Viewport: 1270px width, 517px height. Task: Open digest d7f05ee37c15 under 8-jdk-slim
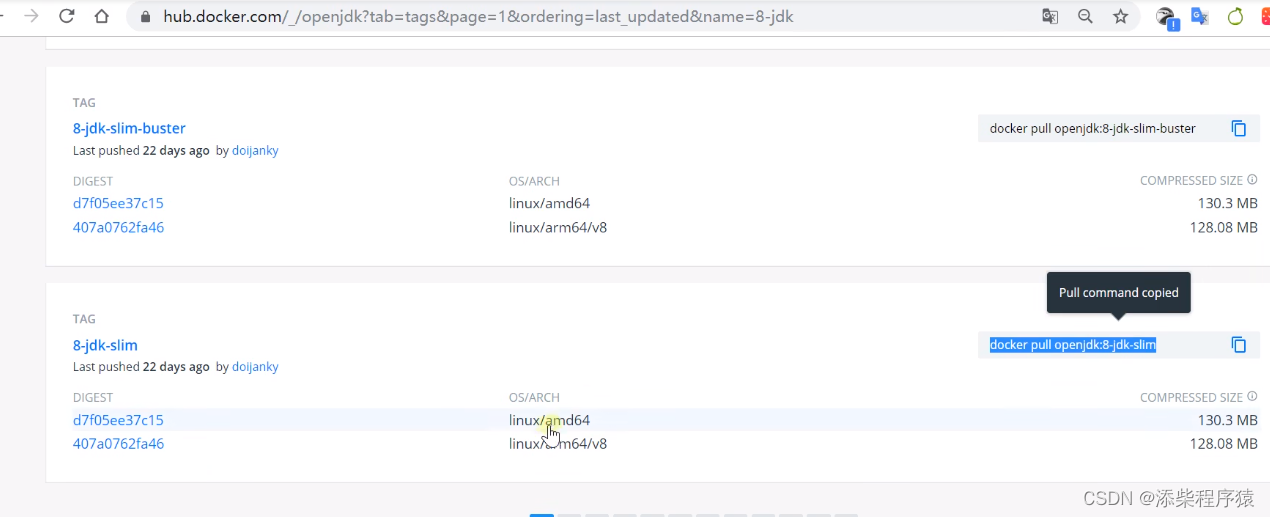coord(118,420)
